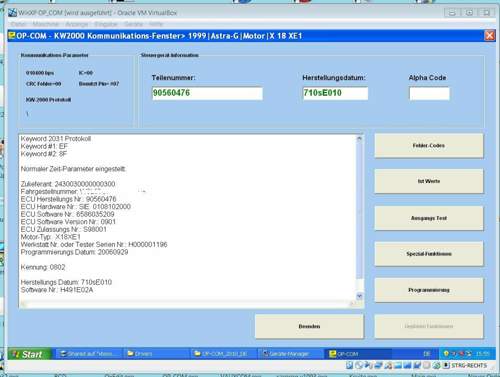This screenshot has height=377, width=500.
Task: Click the Herstellungsdatum field 710sE010
Action: 335,93
